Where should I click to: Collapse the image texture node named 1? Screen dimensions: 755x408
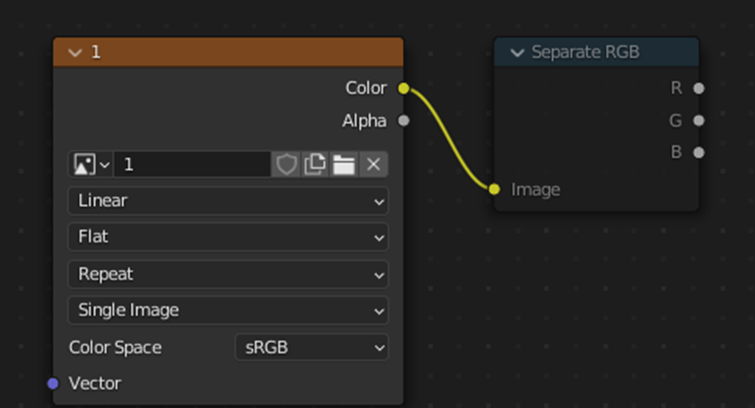tap(75, 52)
